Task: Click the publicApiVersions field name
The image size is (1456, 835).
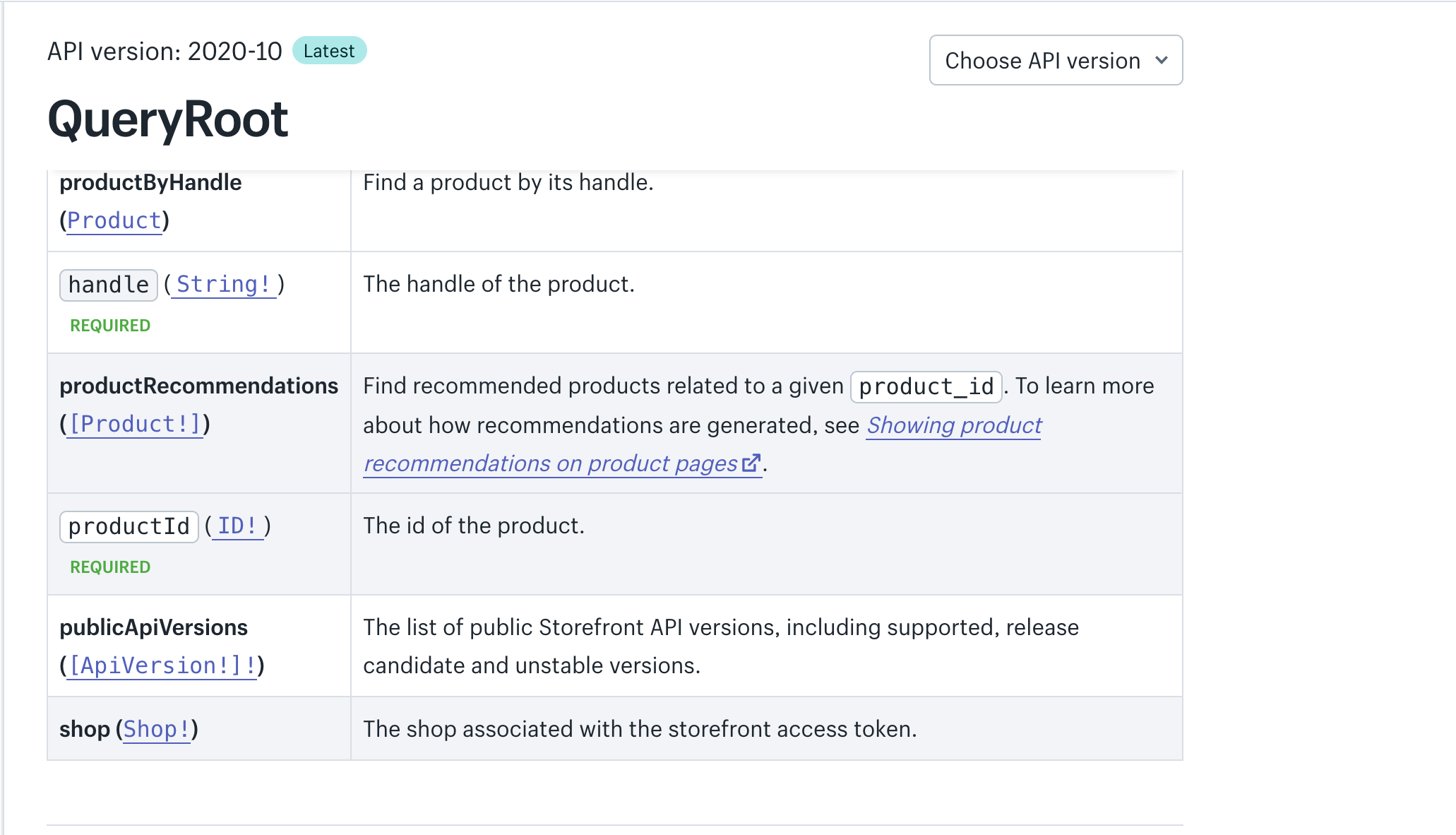Action: [153, 627]
